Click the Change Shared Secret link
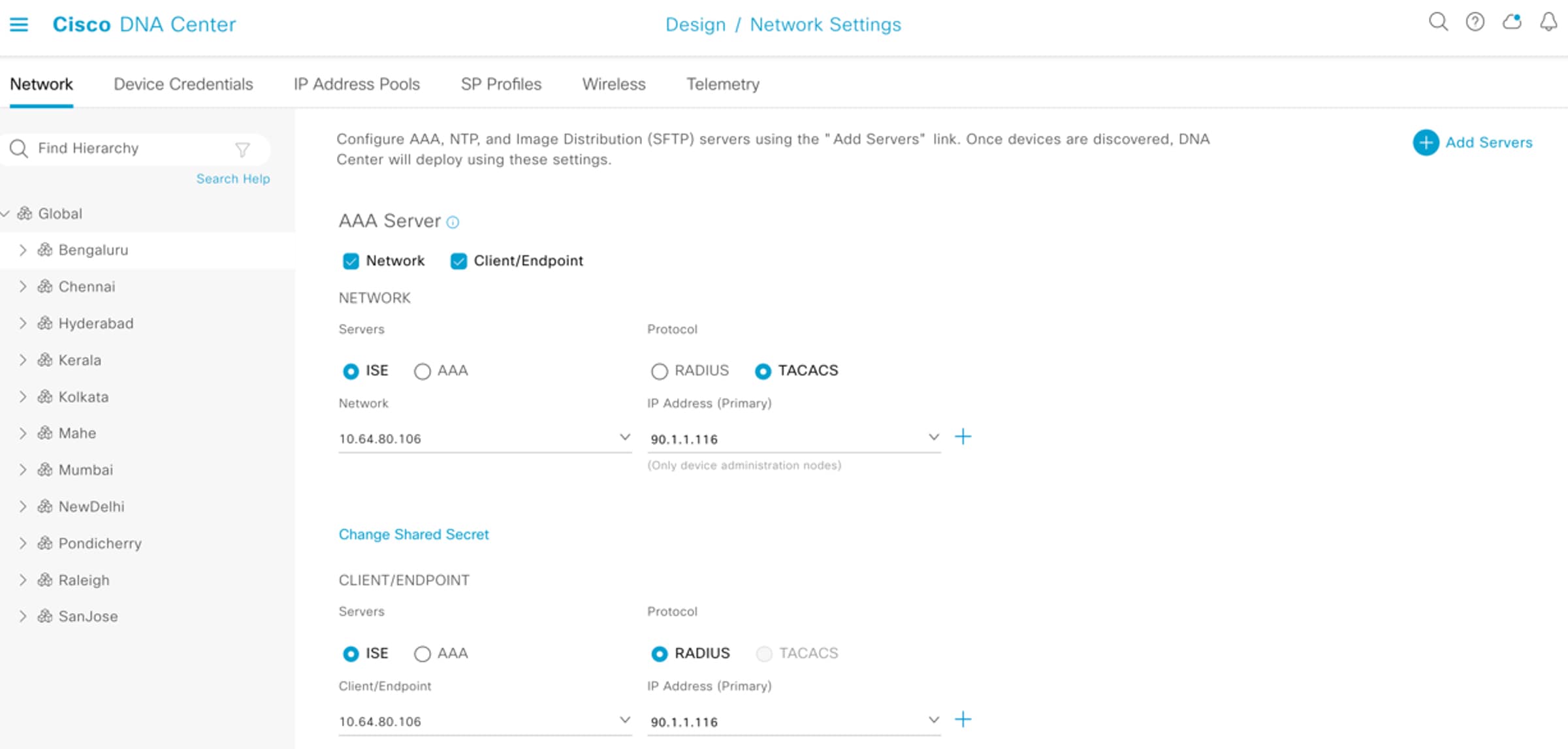 (413, 534)
